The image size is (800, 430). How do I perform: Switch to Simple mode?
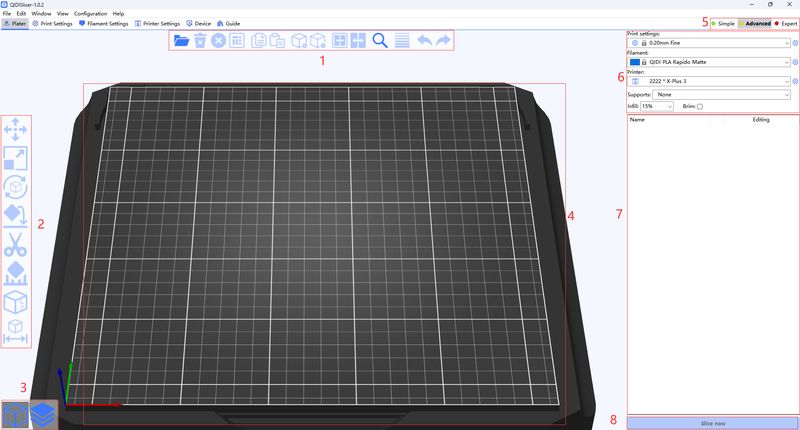pos(720,22)
